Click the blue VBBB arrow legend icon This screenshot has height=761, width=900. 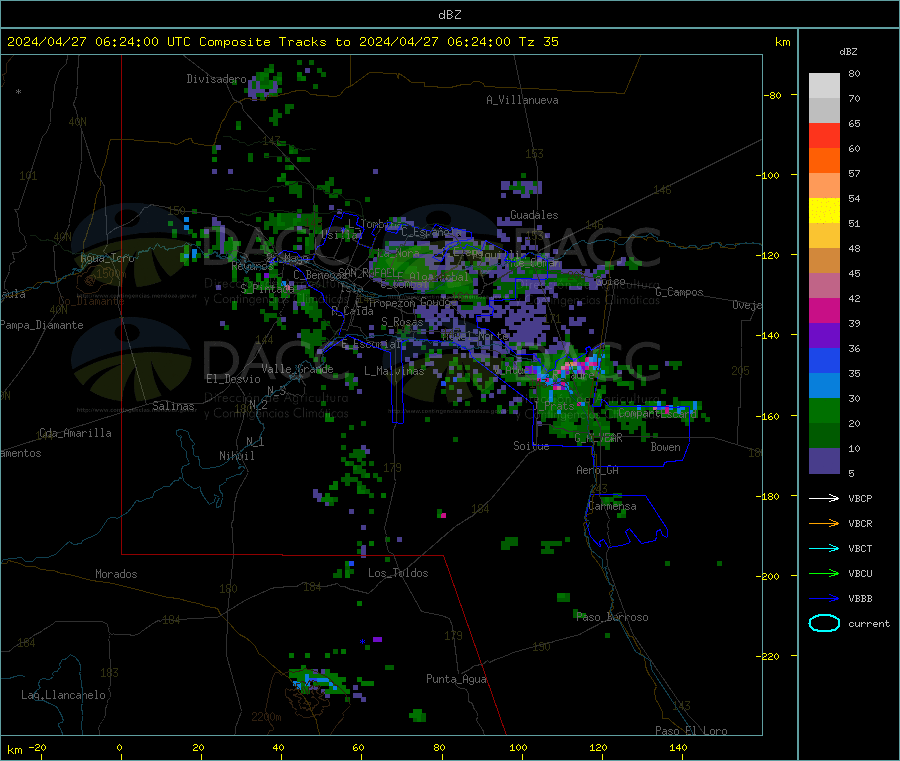824,599
